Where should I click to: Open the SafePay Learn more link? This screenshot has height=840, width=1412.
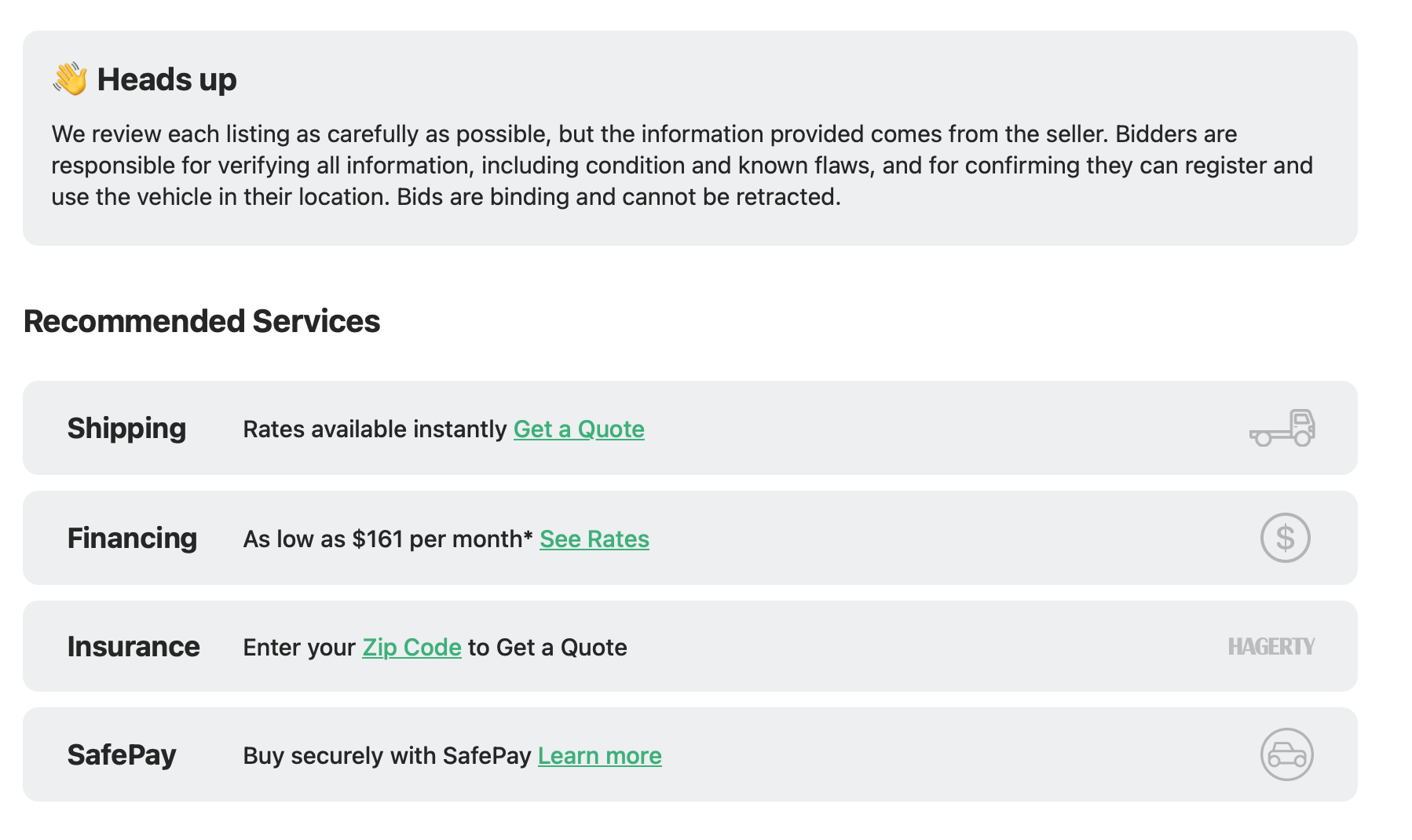599,756
